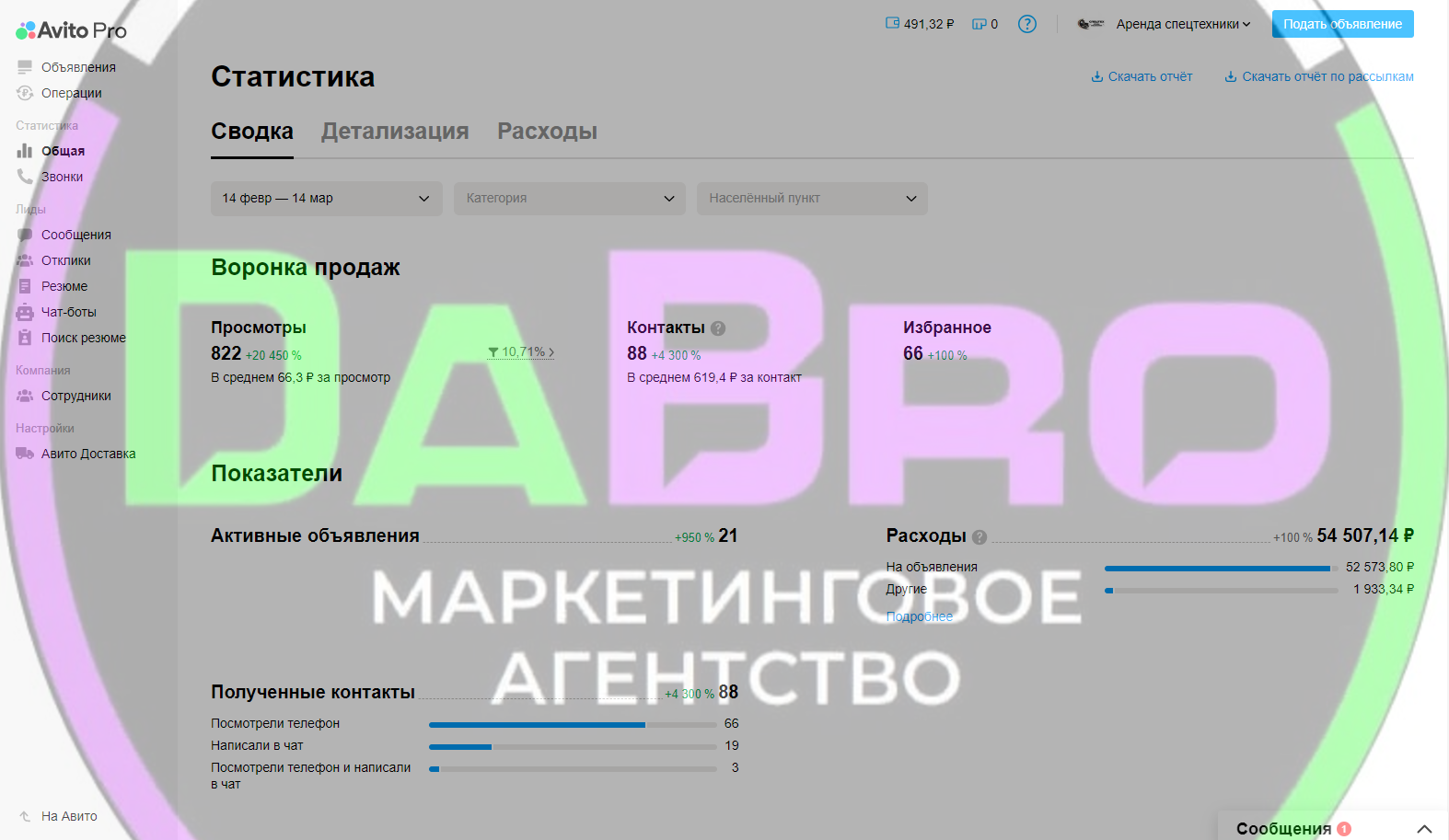Open Чат-боты in the sidebar
The image size is (1449, 840).
[x=69, y=312]
